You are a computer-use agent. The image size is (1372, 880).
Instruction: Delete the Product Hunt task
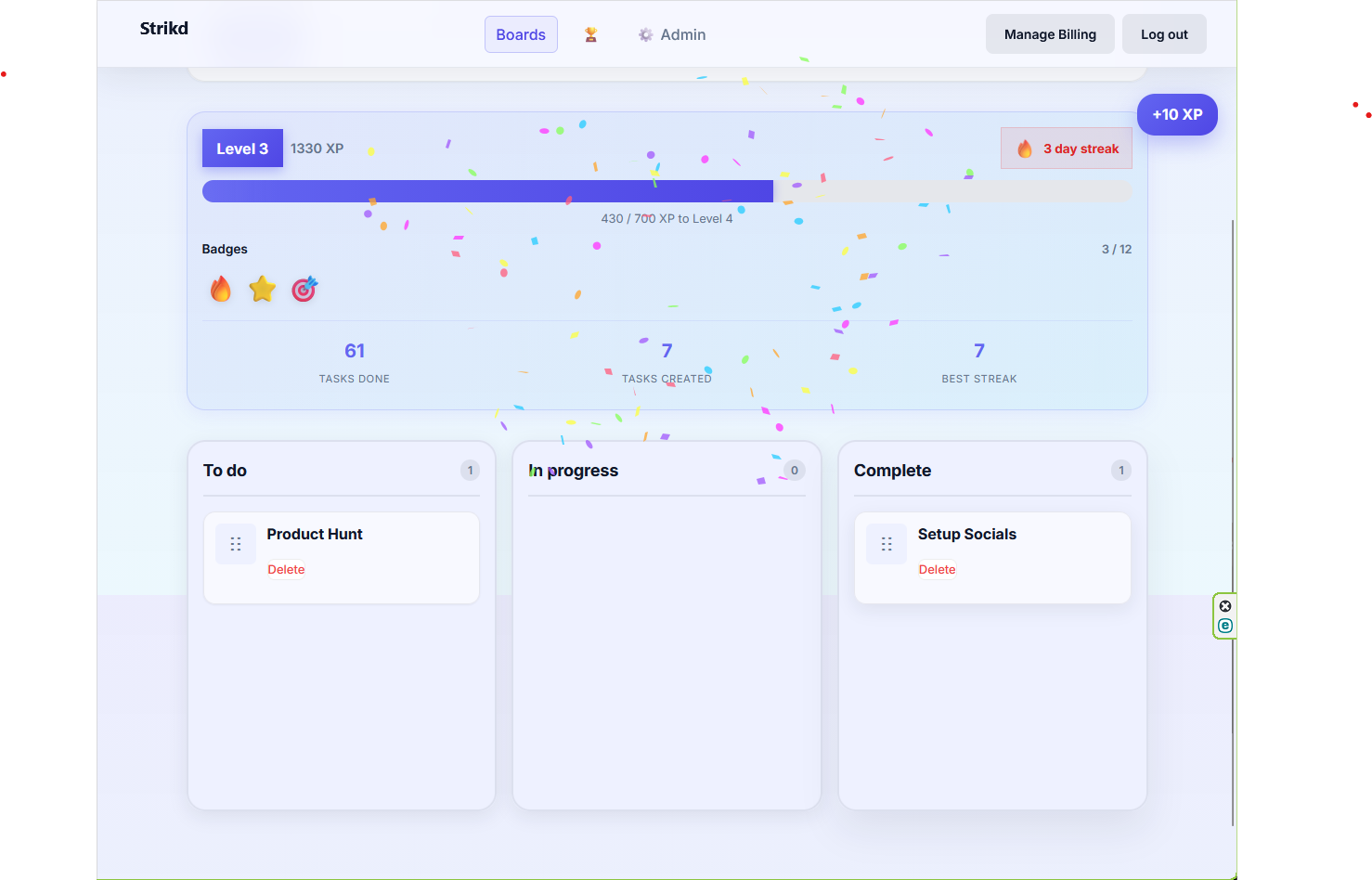pyautogui.click(x=286, y=569)
